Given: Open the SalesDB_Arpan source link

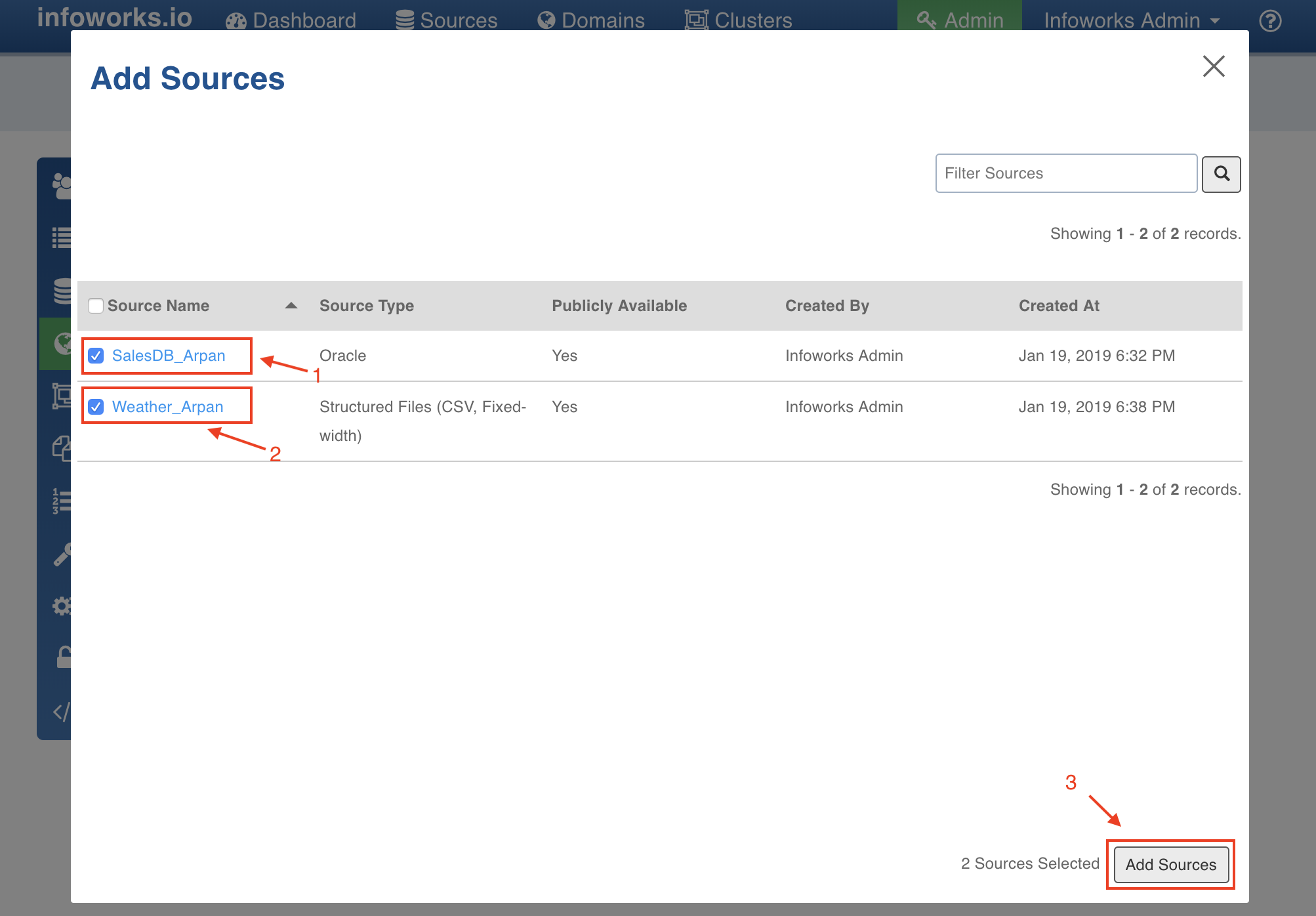Looking at the screenshot, I should click(169, 356).
